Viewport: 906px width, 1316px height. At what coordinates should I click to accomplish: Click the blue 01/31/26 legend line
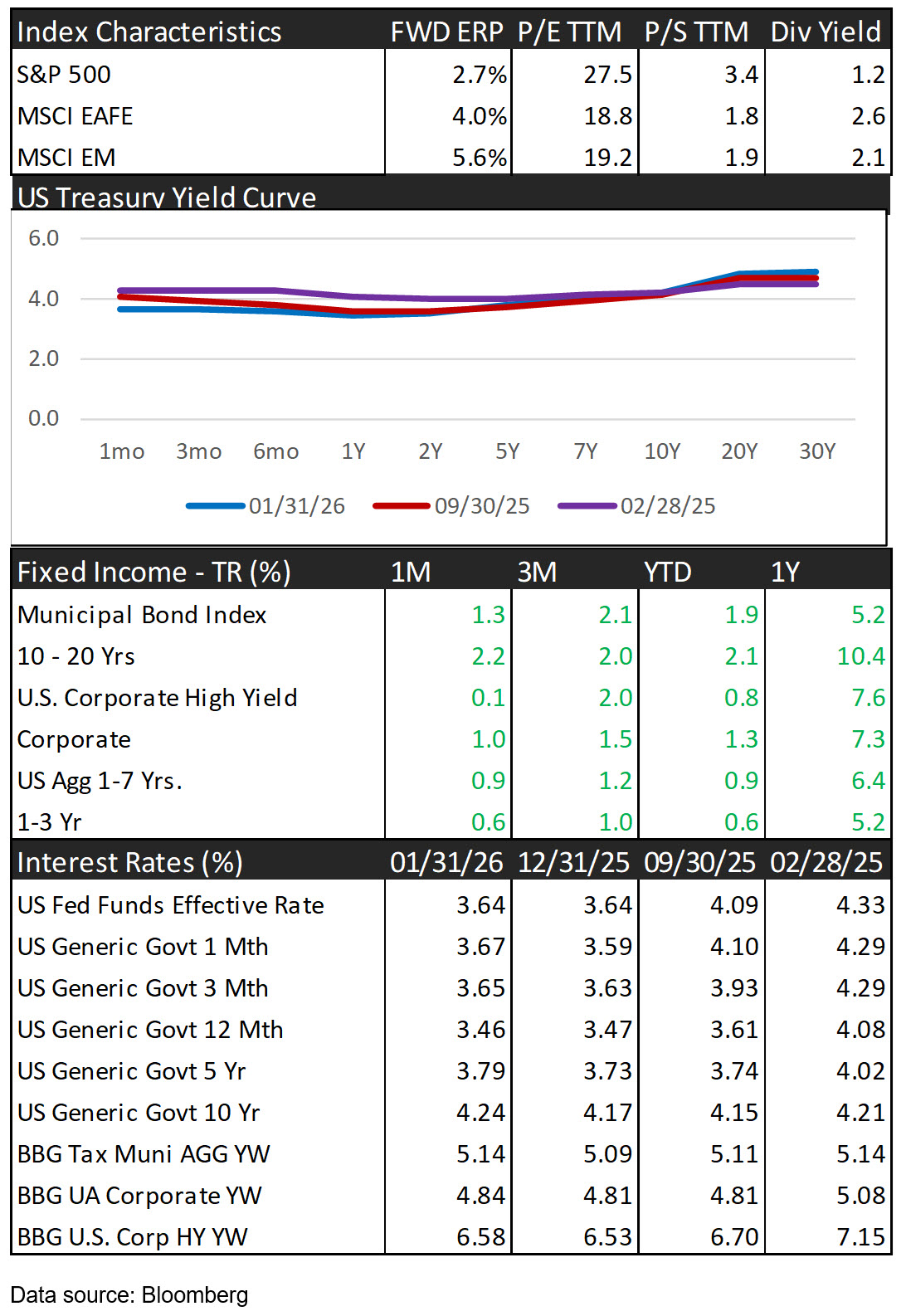[x=216, y=505]
